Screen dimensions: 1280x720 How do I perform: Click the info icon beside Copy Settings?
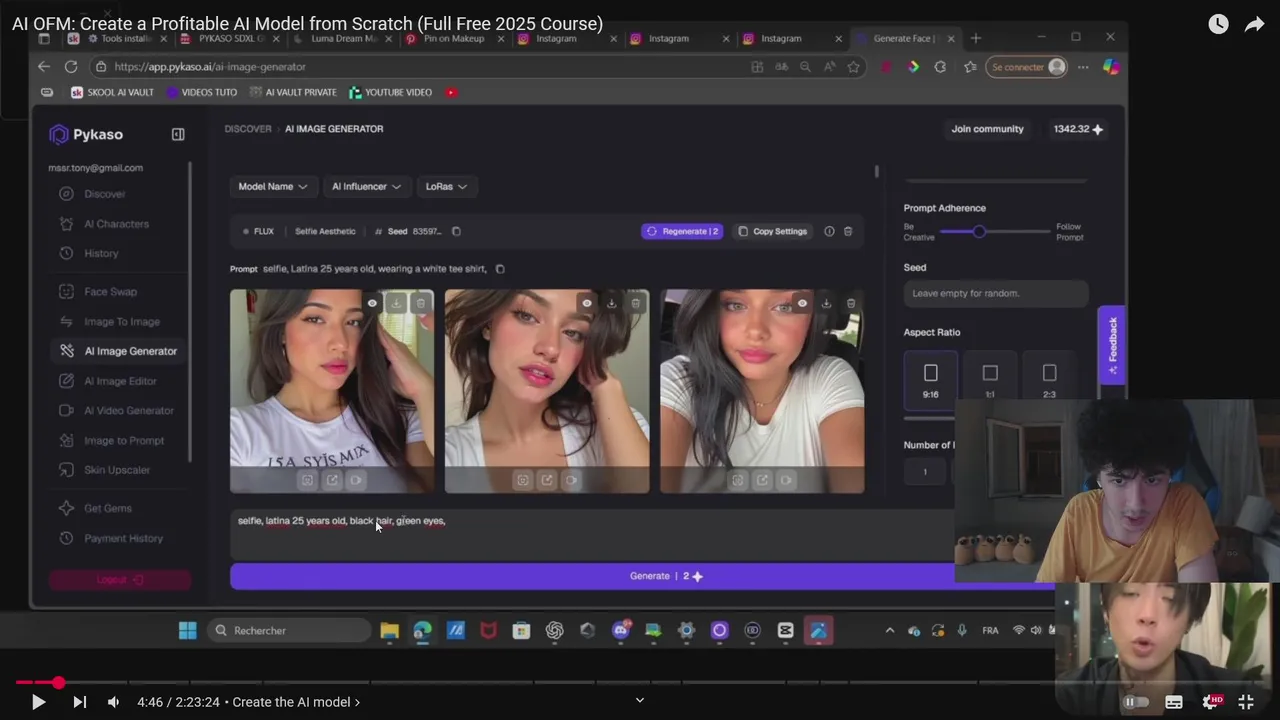(829, 231)
